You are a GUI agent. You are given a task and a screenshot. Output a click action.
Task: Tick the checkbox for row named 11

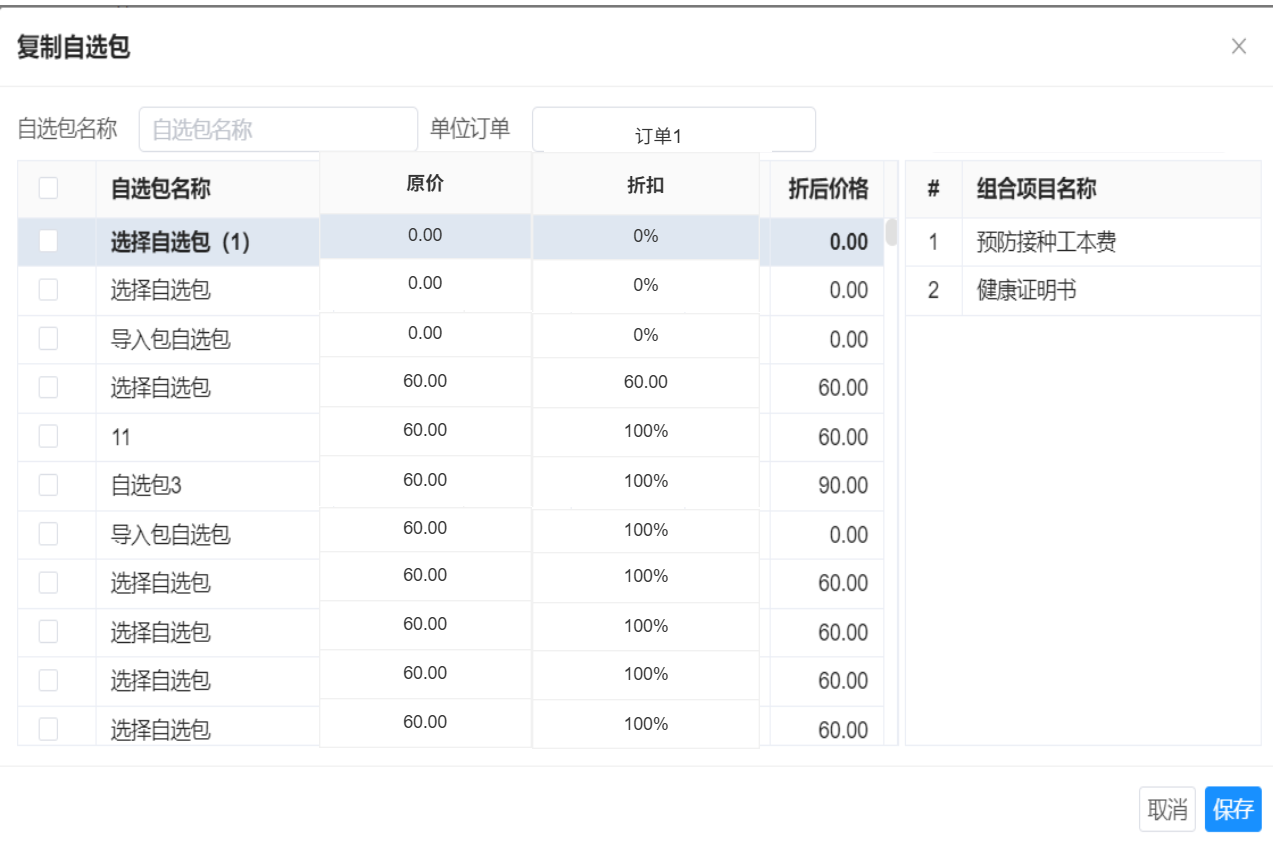(48, 436)
